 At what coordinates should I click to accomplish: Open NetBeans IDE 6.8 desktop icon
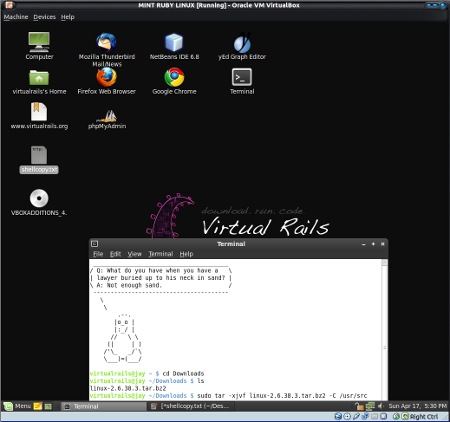click(x=174, y=46)
